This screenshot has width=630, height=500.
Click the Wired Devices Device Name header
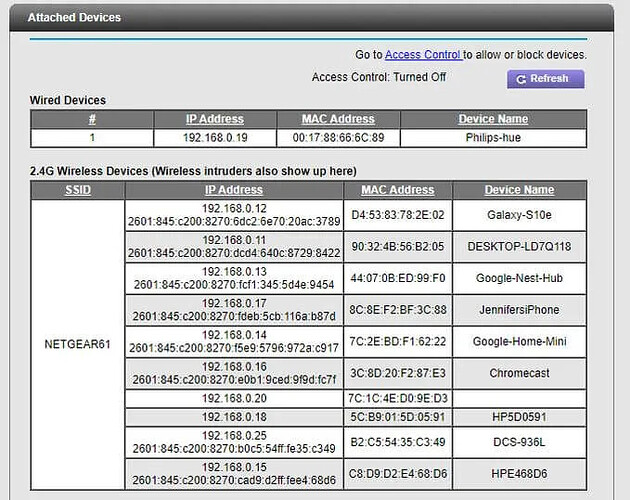(x=492, y=119)
